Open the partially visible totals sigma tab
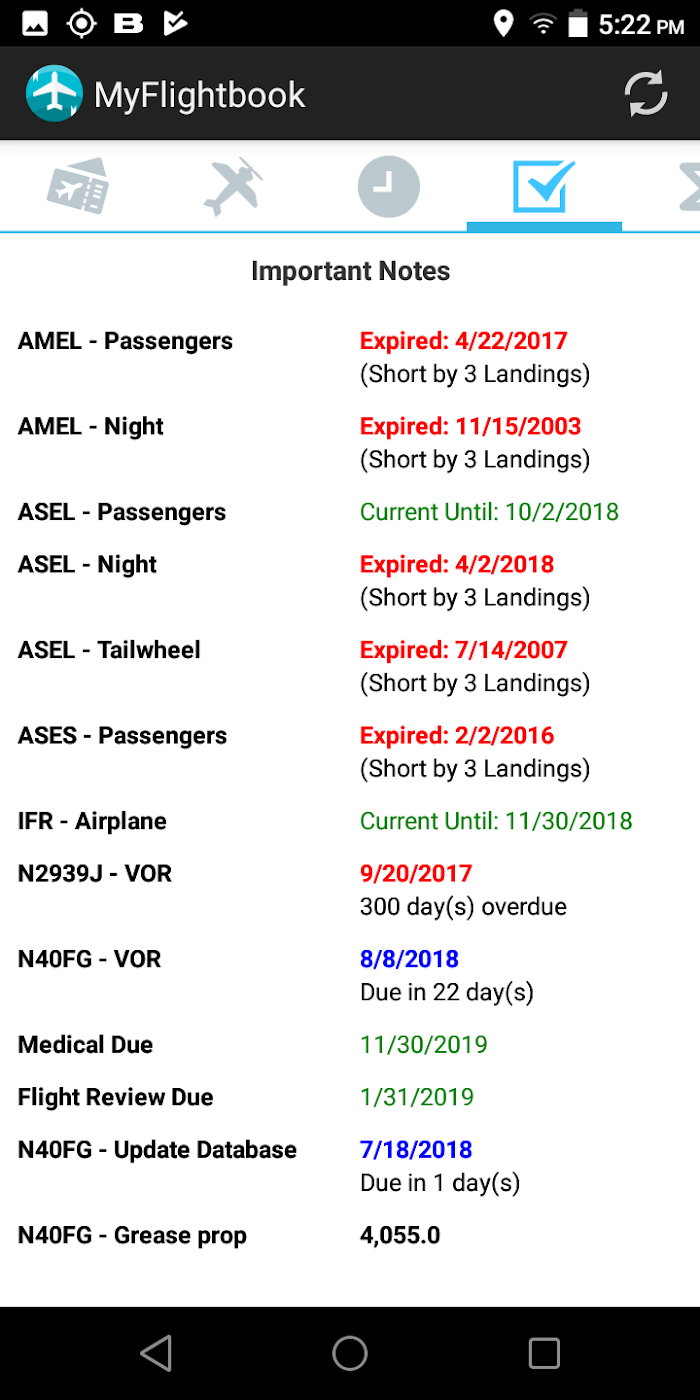Viewport: 700px width, 1400px height. click(687, 186)
